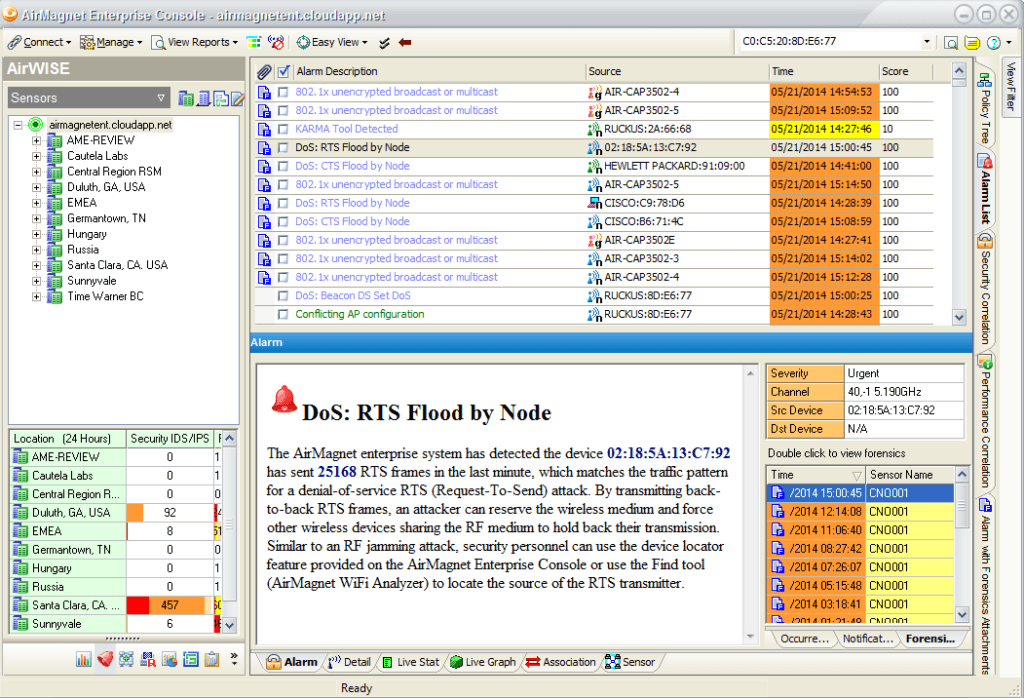The height and width of the screenshot is (698, 1024).
Task: Open the Policy Tree side tab
Action: [985, 108]
